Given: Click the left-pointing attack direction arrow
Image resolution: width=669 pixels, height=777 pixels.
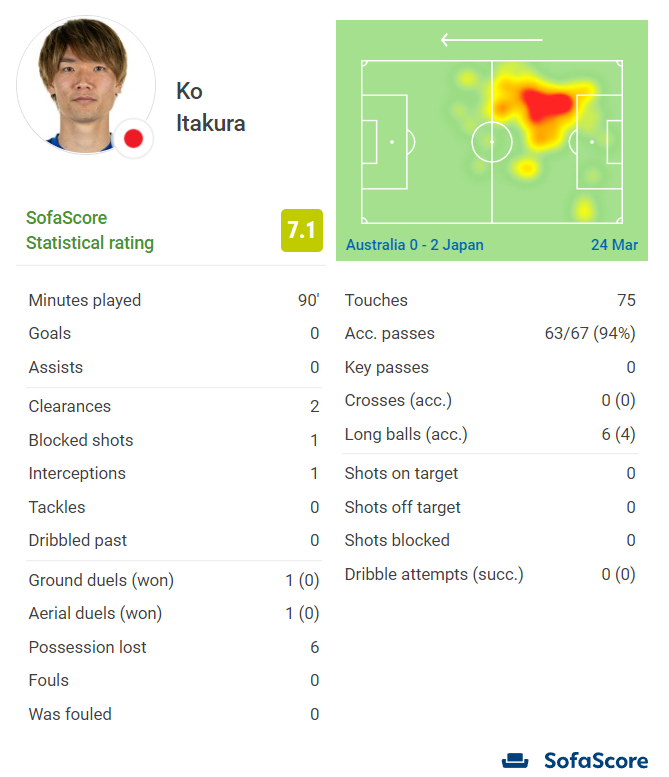Looking at the screenshot, I should (492, 40).
